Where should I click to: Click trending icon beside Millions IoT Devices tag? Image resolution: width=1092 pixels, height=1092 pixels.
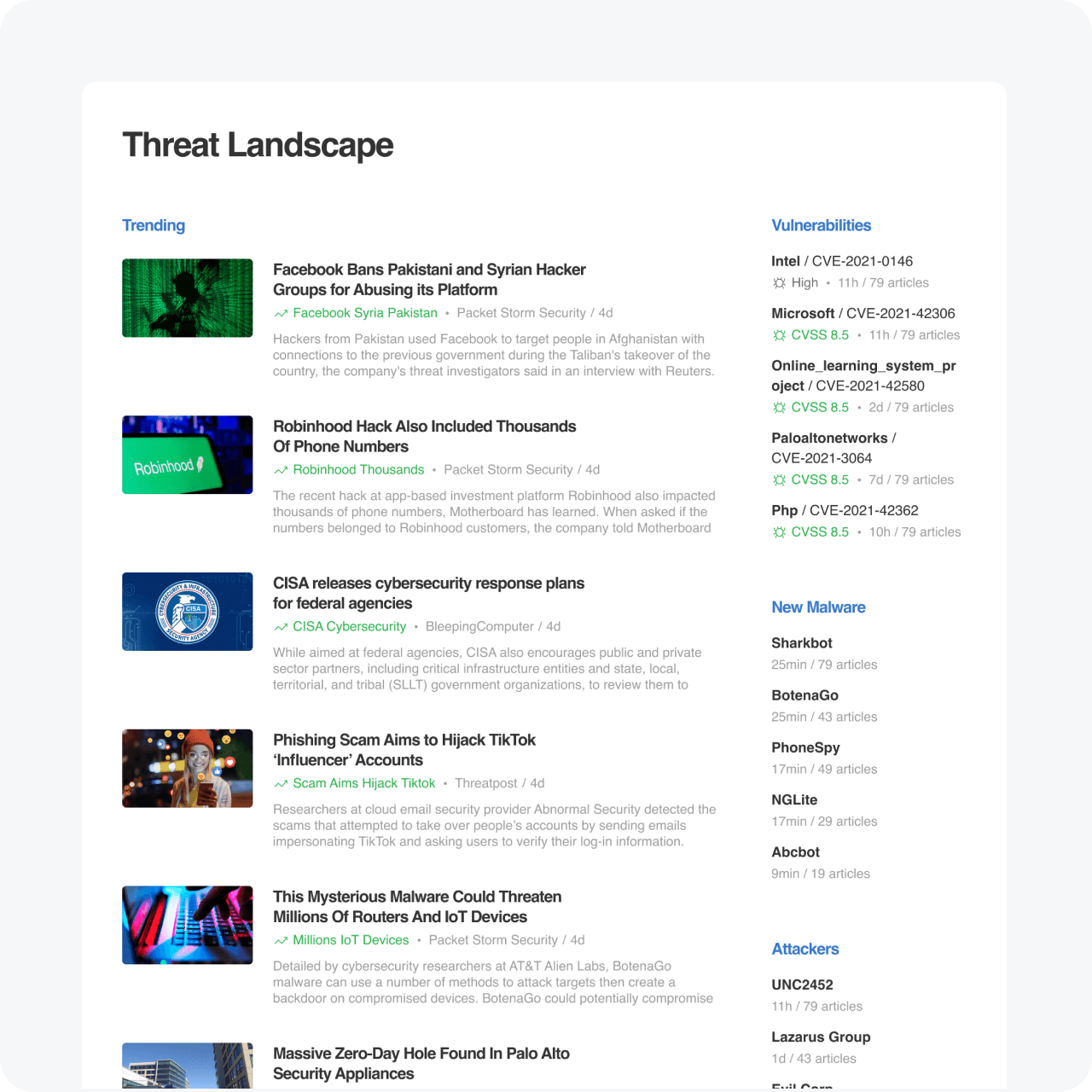pos(281,941)
